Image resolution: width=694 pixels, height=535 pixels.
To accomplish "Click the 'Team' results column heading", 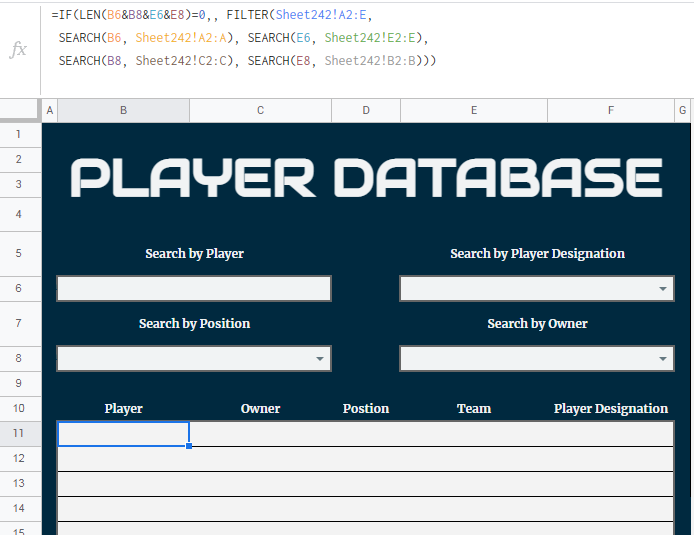I will point(474,408).
